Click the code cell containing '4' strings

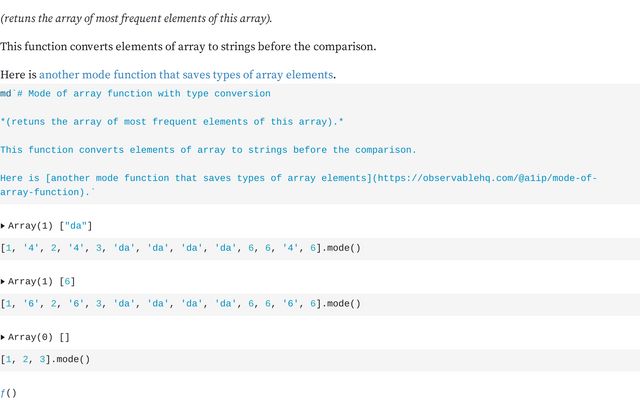point(181,247)
